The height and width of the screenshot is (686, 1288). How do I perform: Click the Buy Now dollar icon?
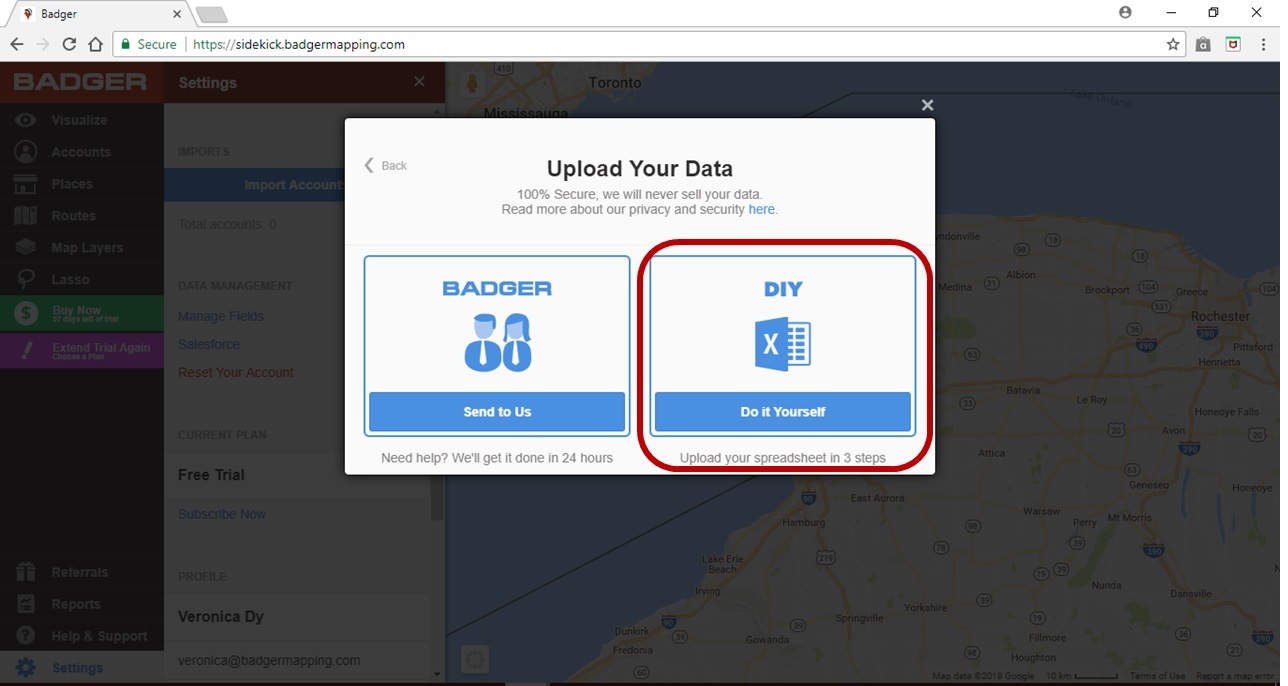coord(26,313)
